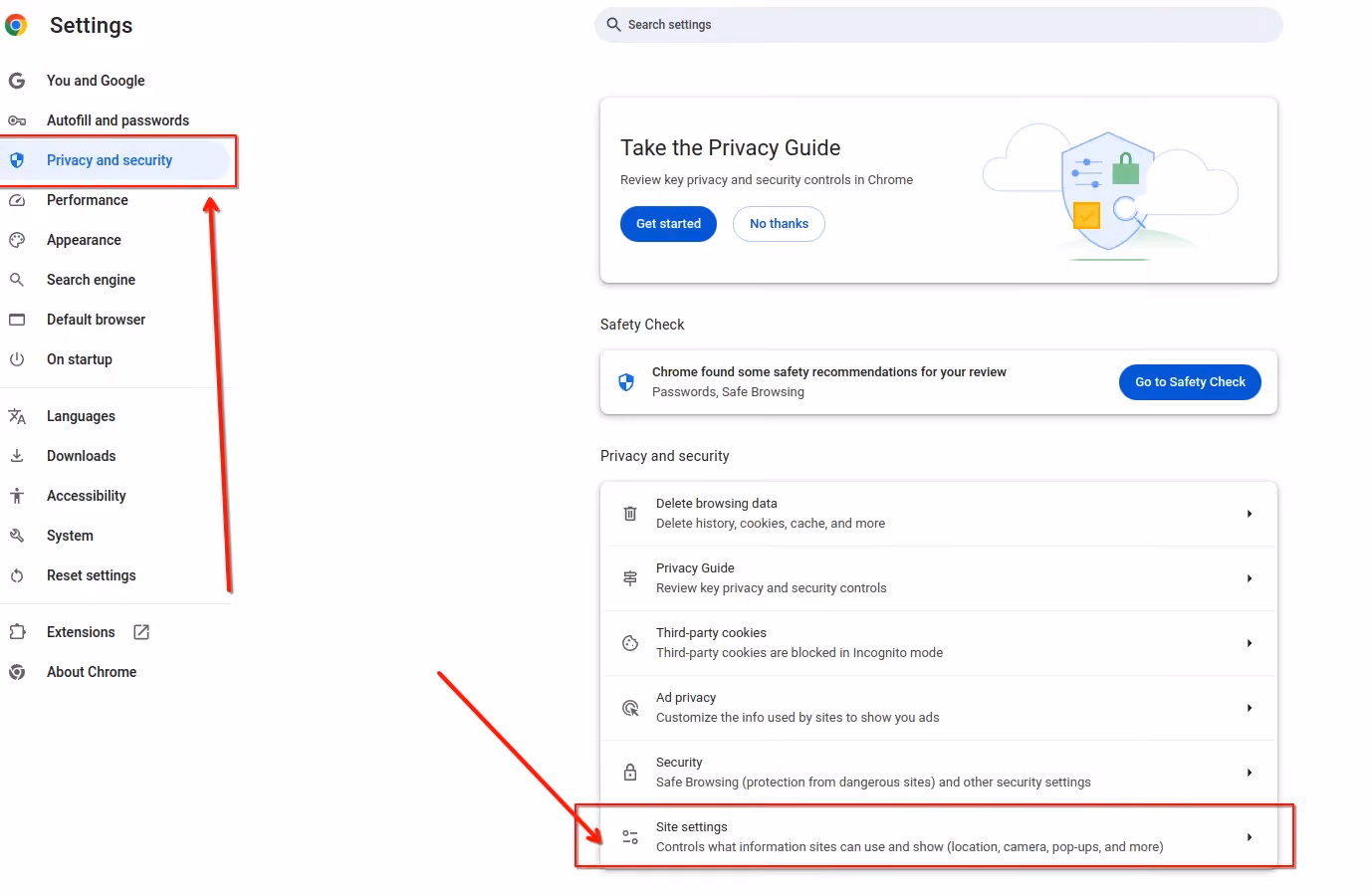Dismiss Privacy Guide with No thanks
Screen dimensions: 1372x895
coord(779,224)
